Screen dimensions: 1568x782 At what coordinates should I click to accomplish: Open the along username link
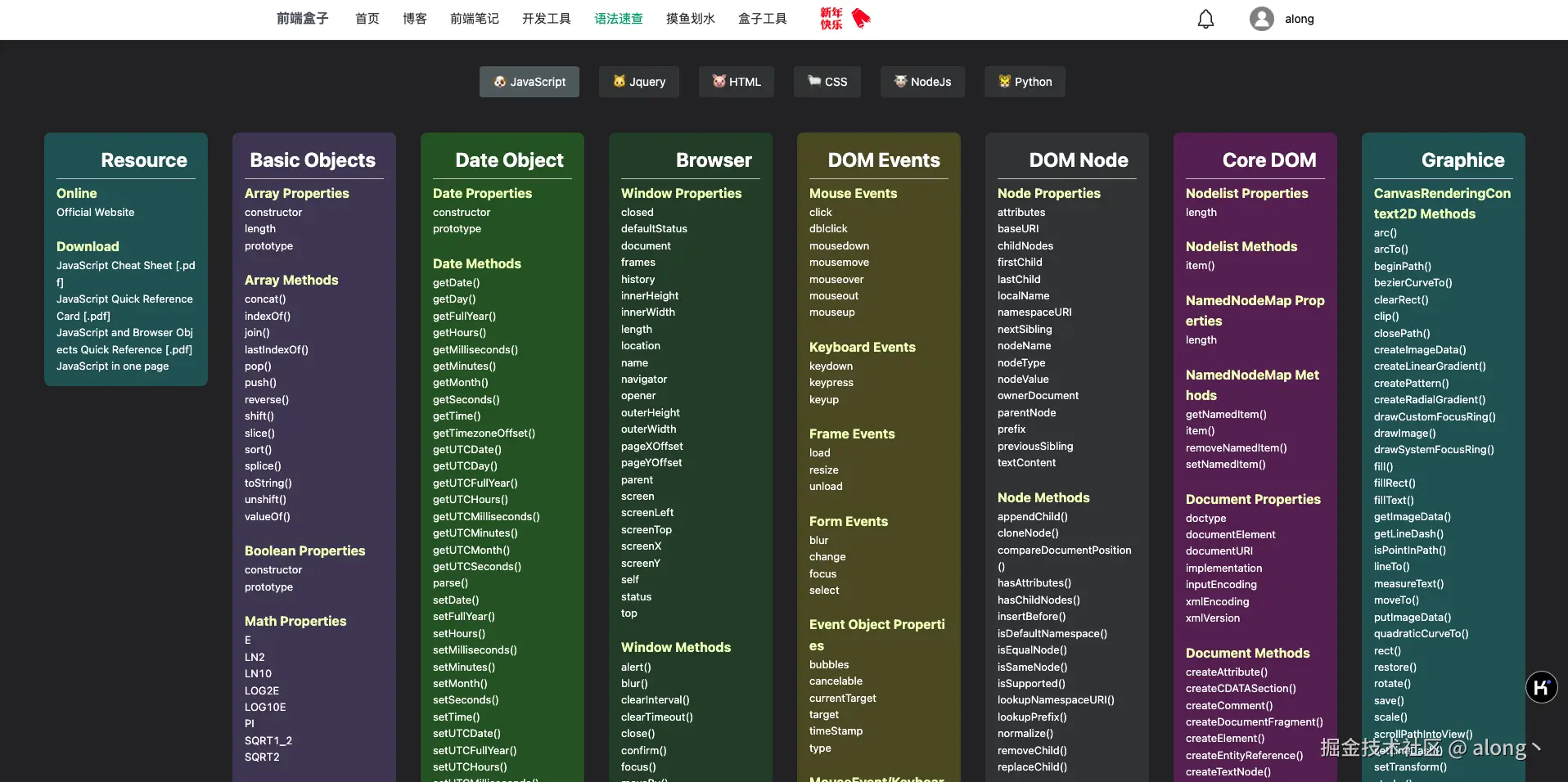pos(1300,19)
